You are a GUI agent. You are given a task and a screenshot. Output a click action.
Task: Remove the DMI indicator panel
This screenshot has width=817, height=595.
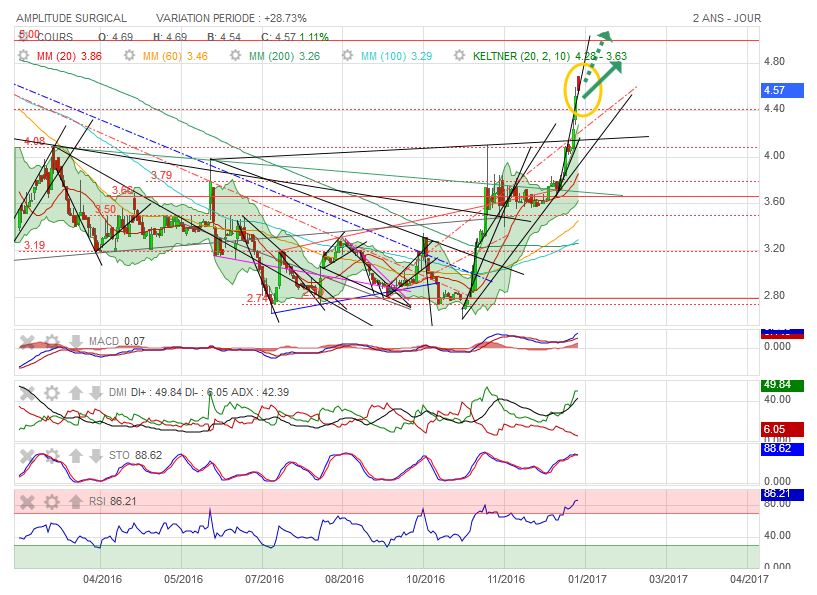point(27,392)
